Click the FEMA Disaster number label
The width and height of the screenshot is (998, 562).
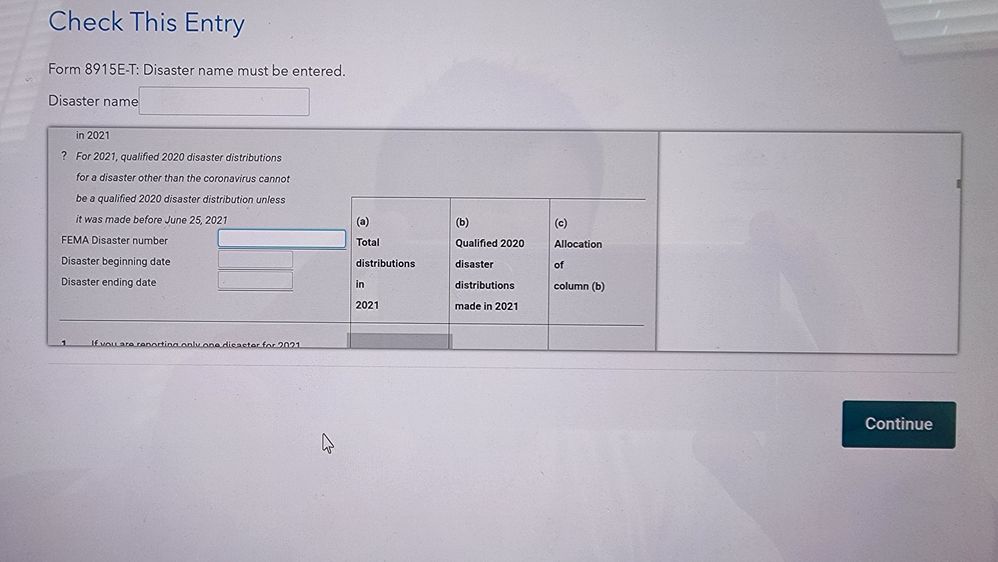[114, 240]
